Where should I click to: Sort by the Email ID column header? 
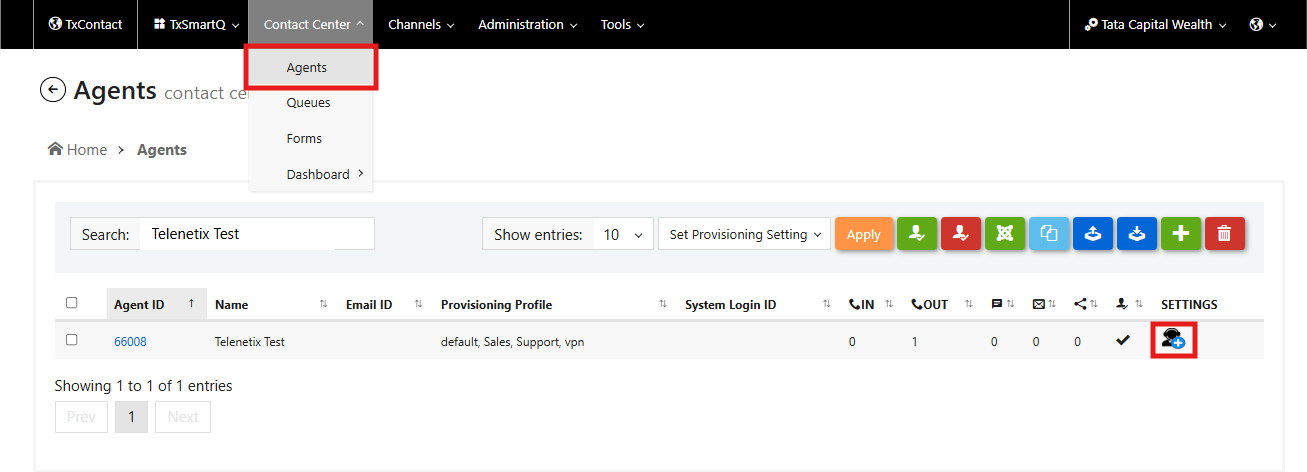[x=384, y=304]
